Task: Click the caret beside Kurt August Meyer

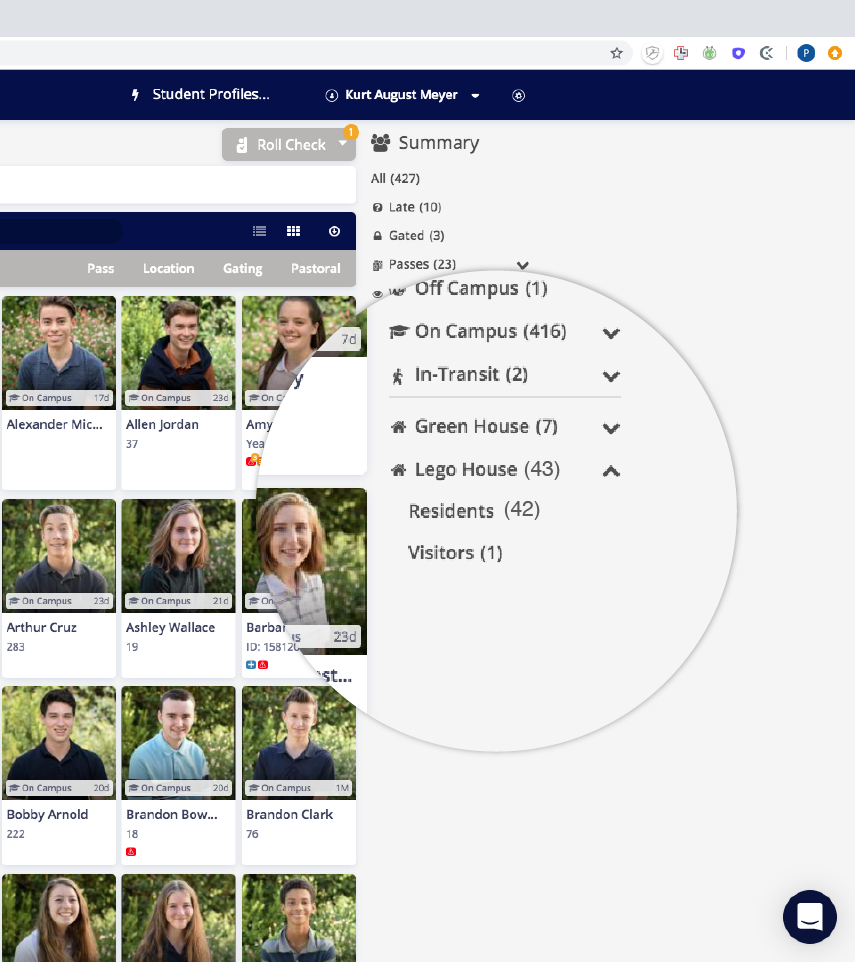Action: coord(475,96)
